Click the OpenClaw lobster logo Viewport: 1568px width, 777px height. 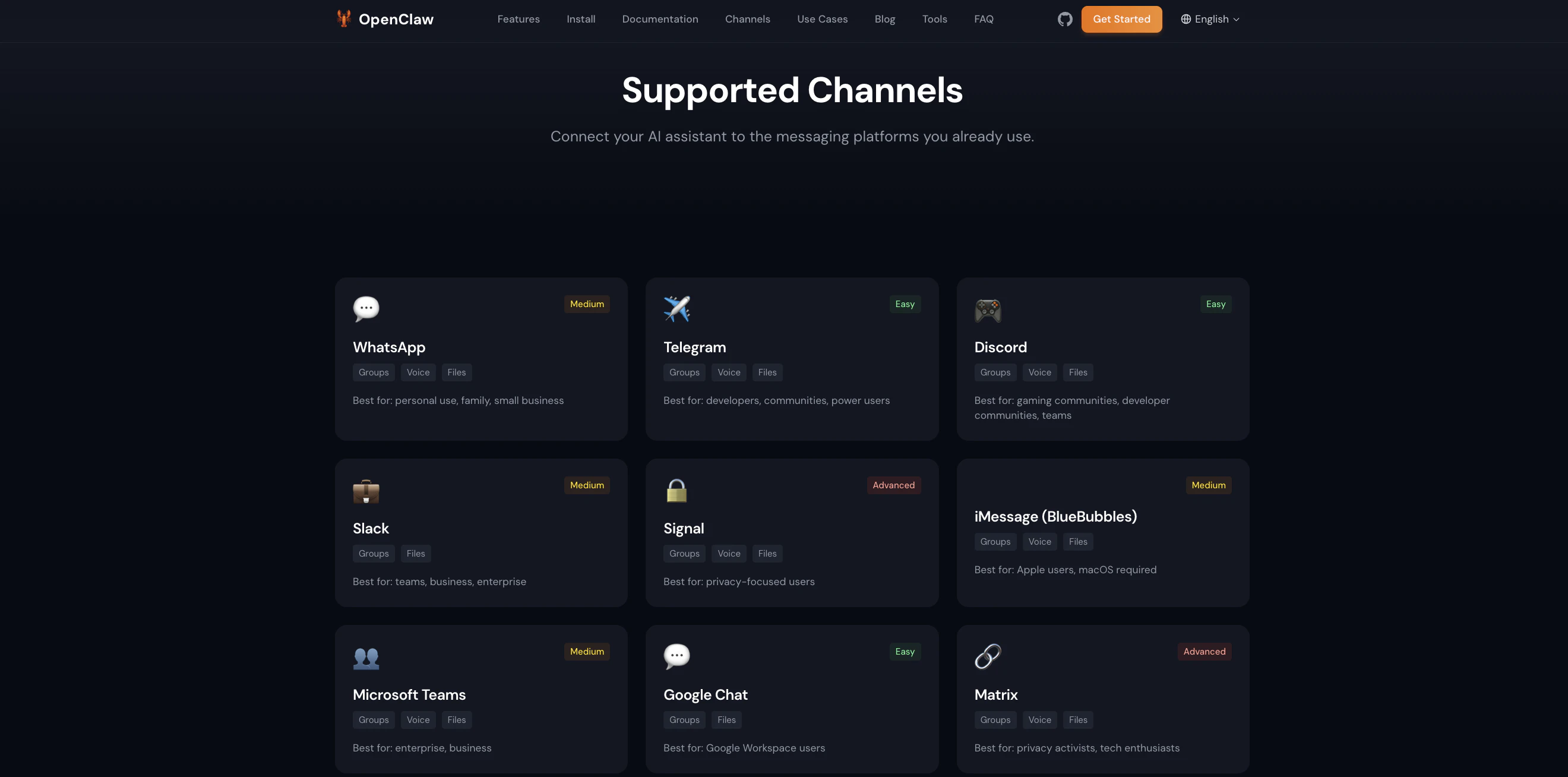click(x=344, y=18)
